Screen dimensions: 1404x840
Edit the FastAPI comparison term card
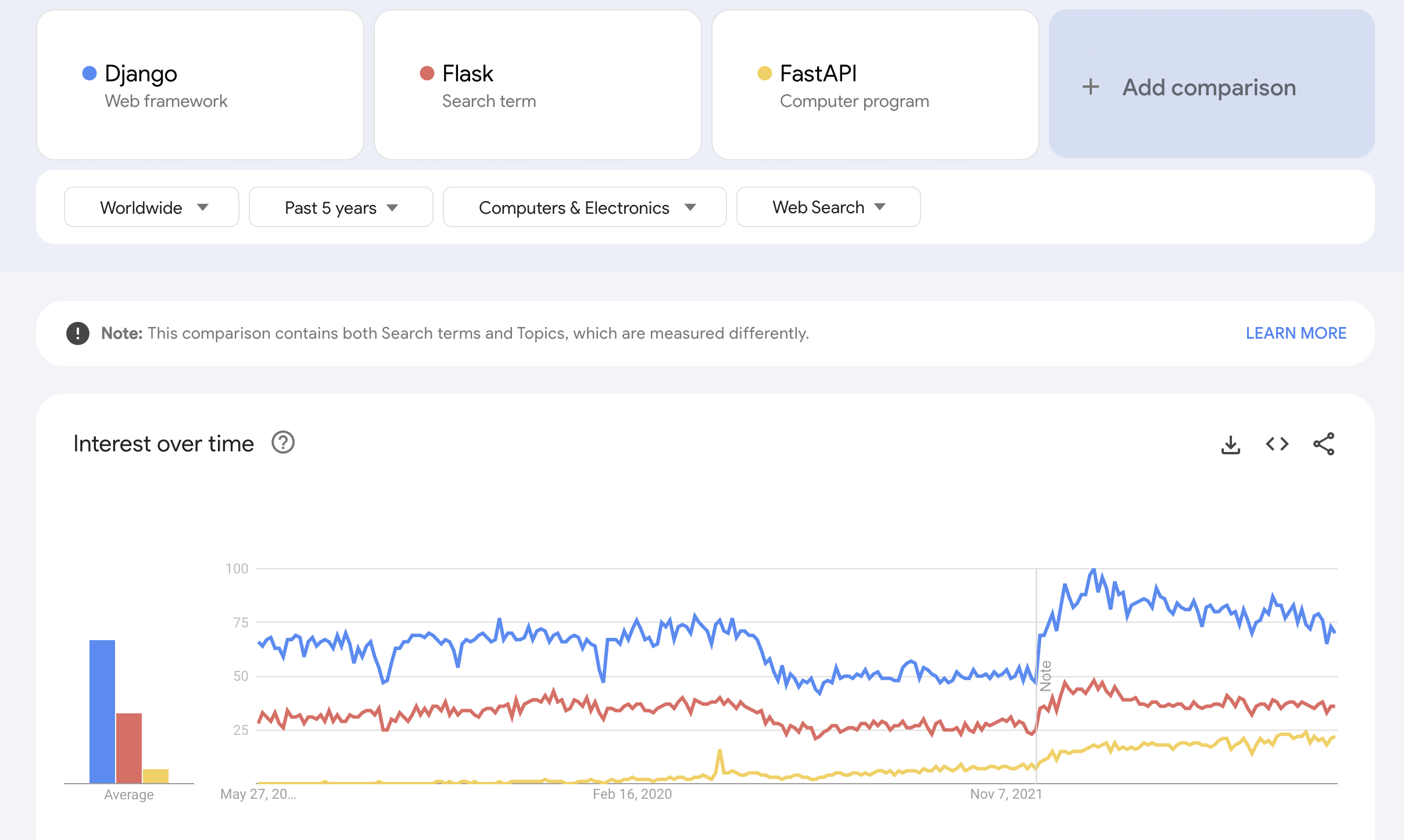[875, 85]
